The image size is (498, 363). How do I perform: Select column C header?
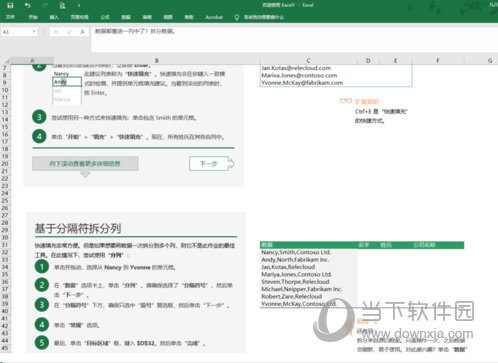pos(308,61)
